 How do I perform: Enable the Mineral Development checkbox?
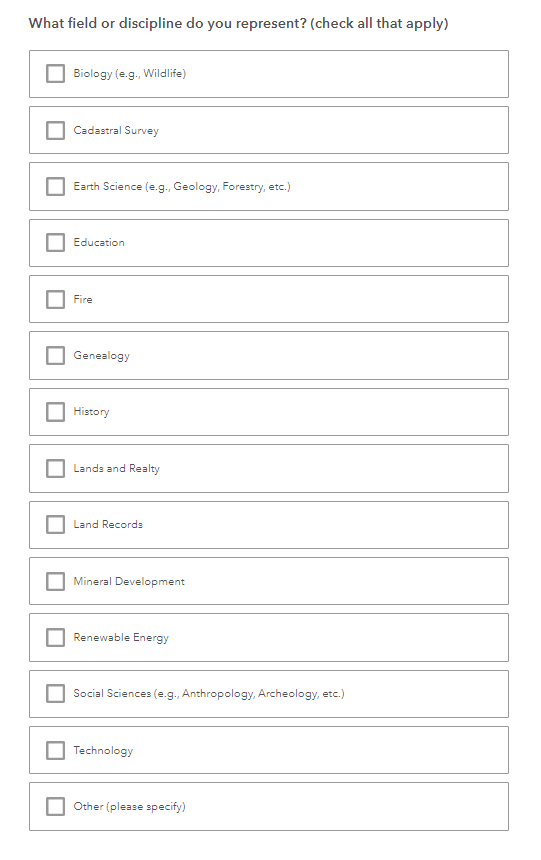pyautogui.click(x=55, y=581)
